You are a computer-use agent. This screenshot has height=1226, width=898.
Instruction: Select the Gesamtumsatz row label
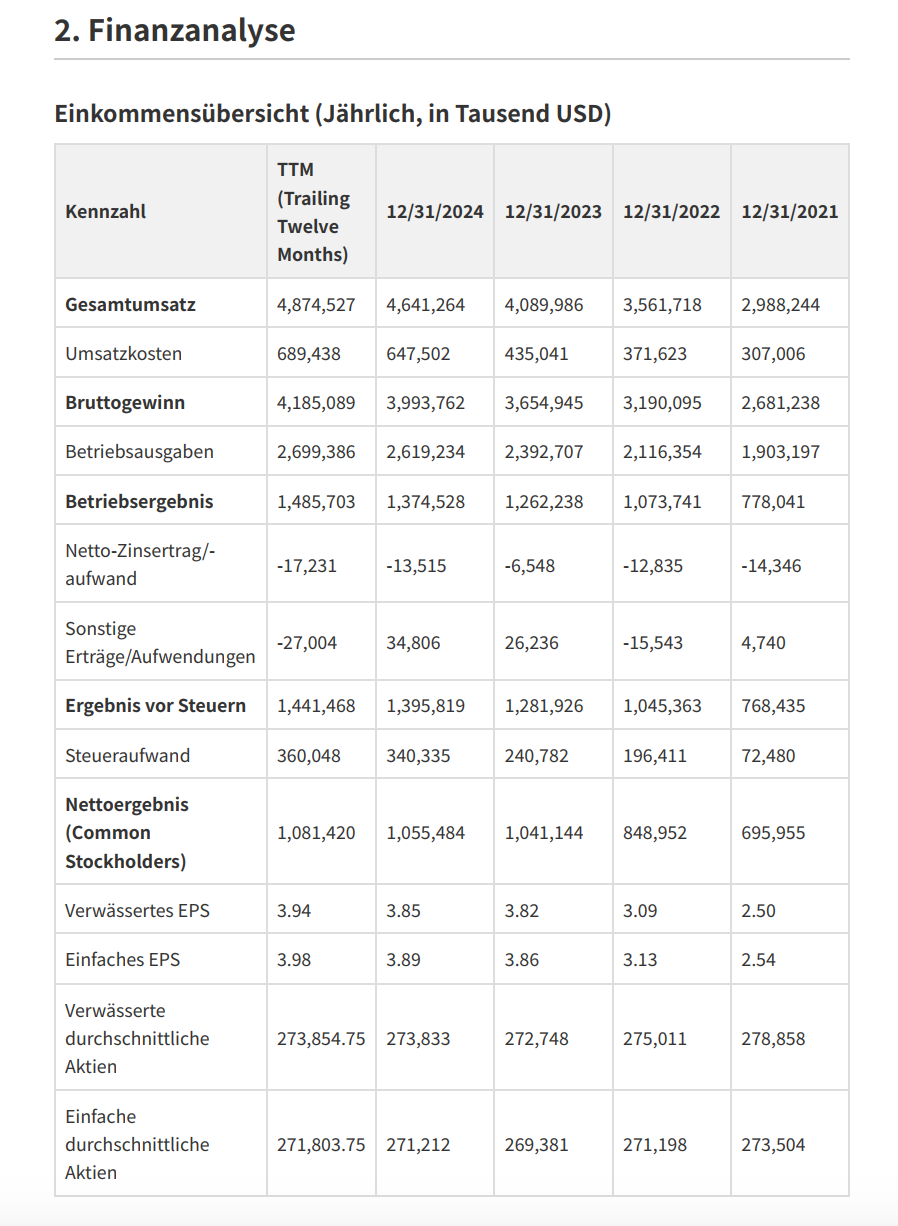point(130,305)
